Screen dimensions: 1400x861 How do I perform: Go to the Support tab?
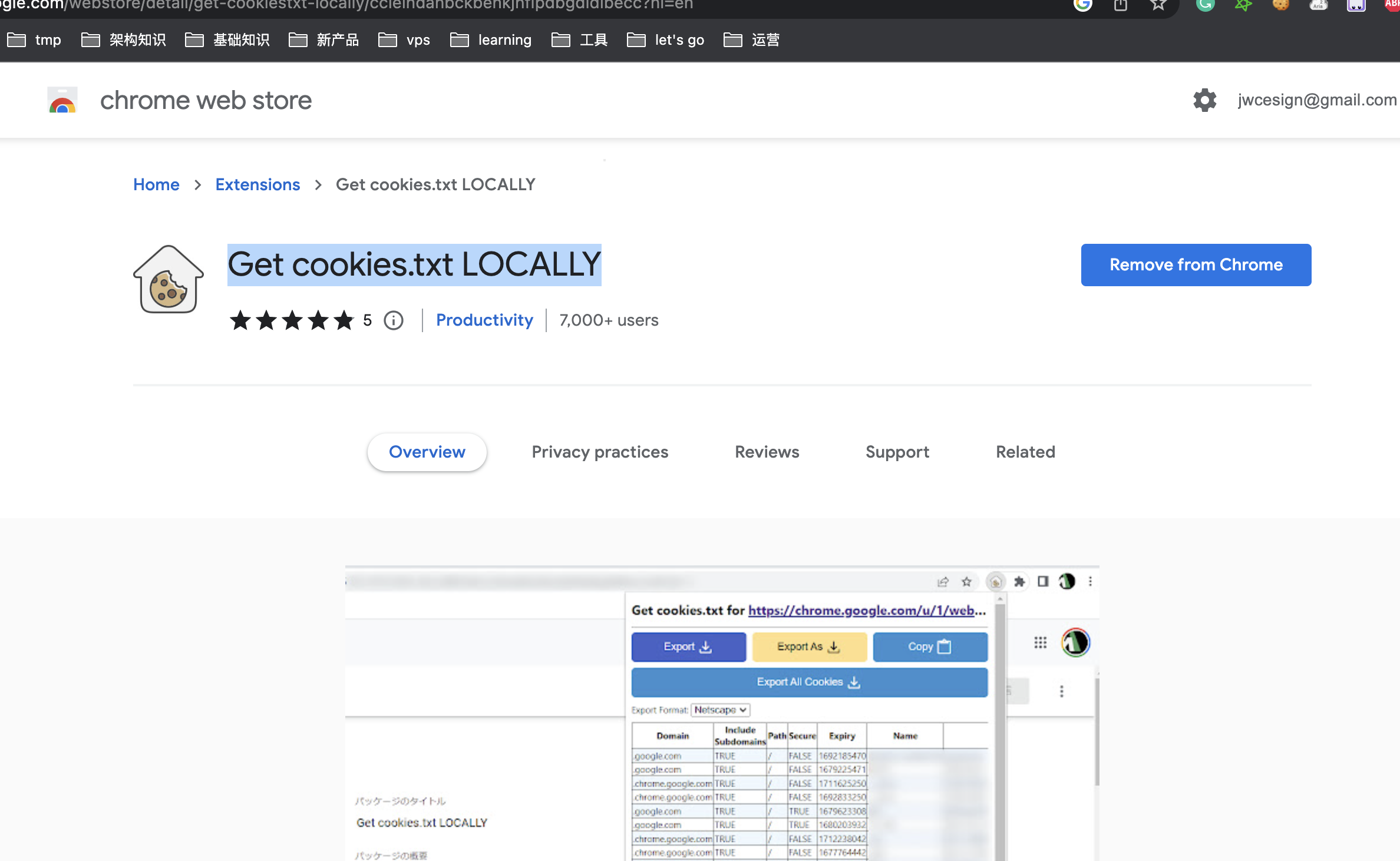click(x=897, y=452)
